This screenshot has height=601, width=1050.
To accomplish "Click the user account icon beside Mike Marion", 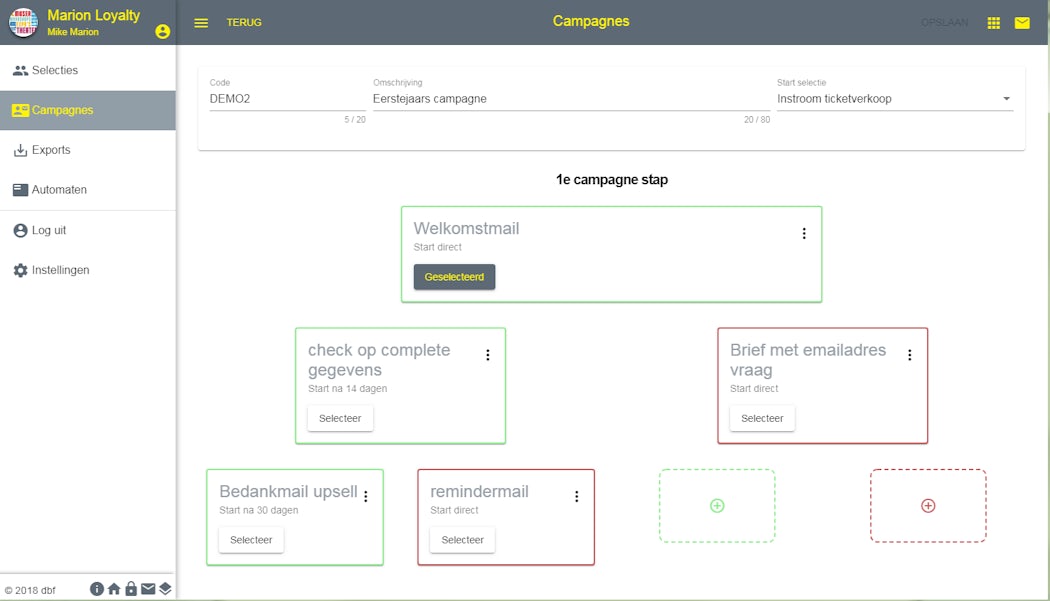I will coord(163,32).
